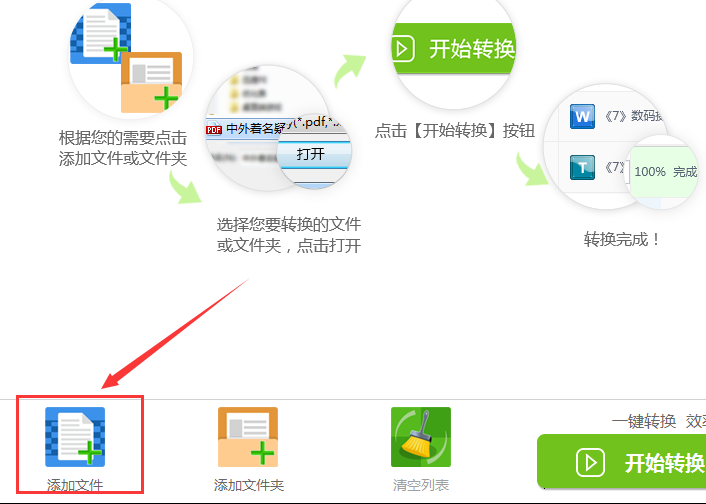Viewport: 706px width, 504px height.
Task: Click the 清空列表 text label
Action: point(421,486)
